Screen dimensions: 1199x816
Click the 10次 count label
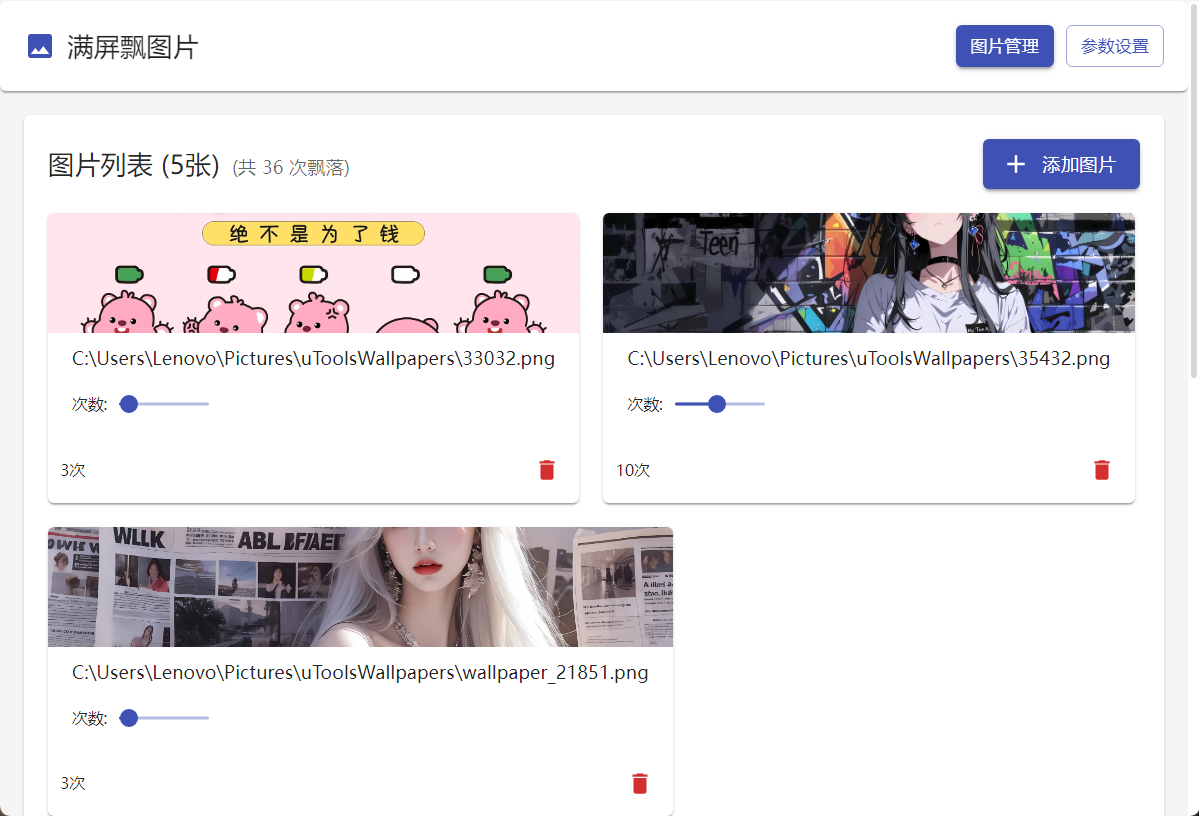(633, 470)
